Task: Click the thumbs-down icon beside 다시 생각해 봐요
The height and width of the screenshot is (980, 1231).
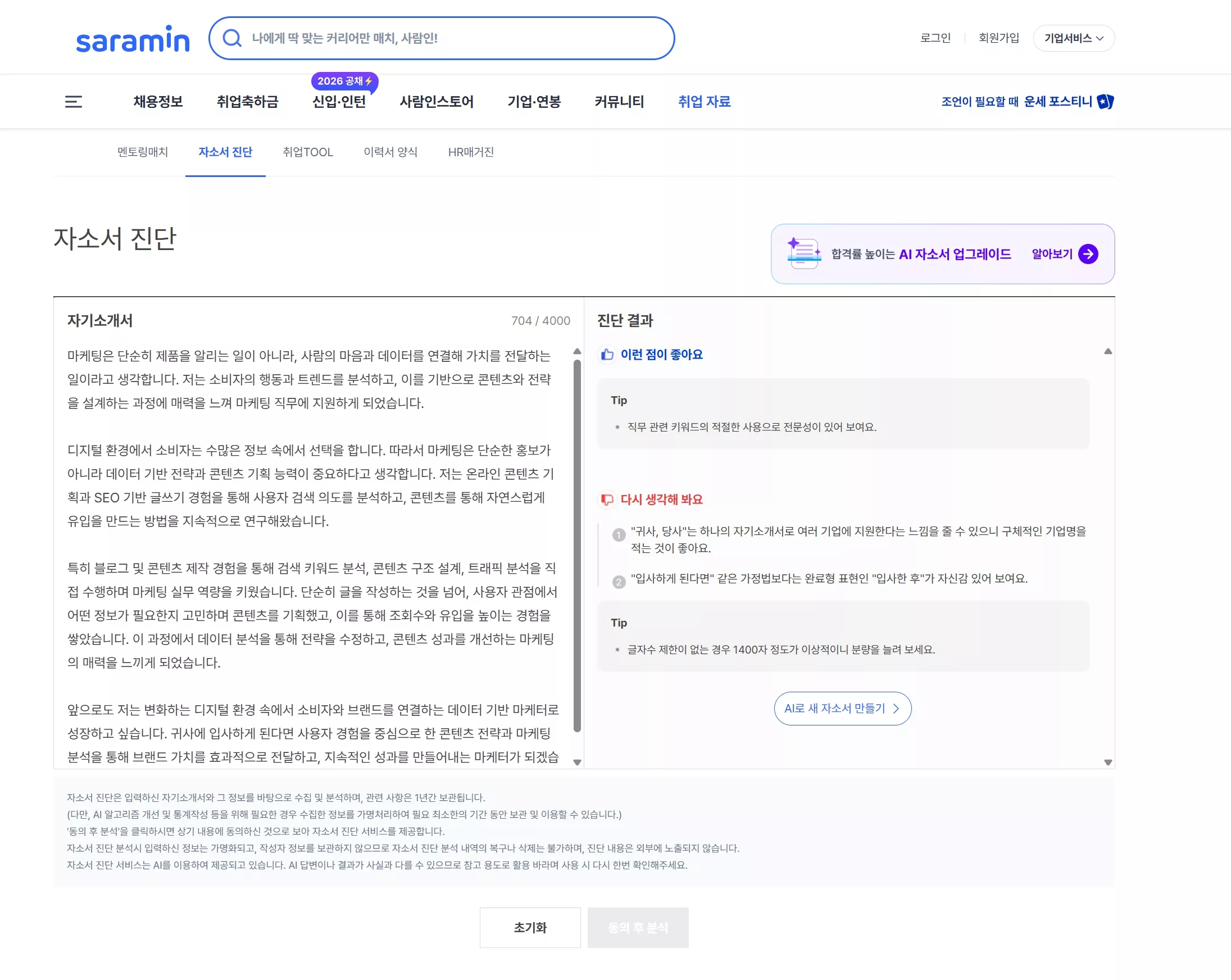Action: 607,499
